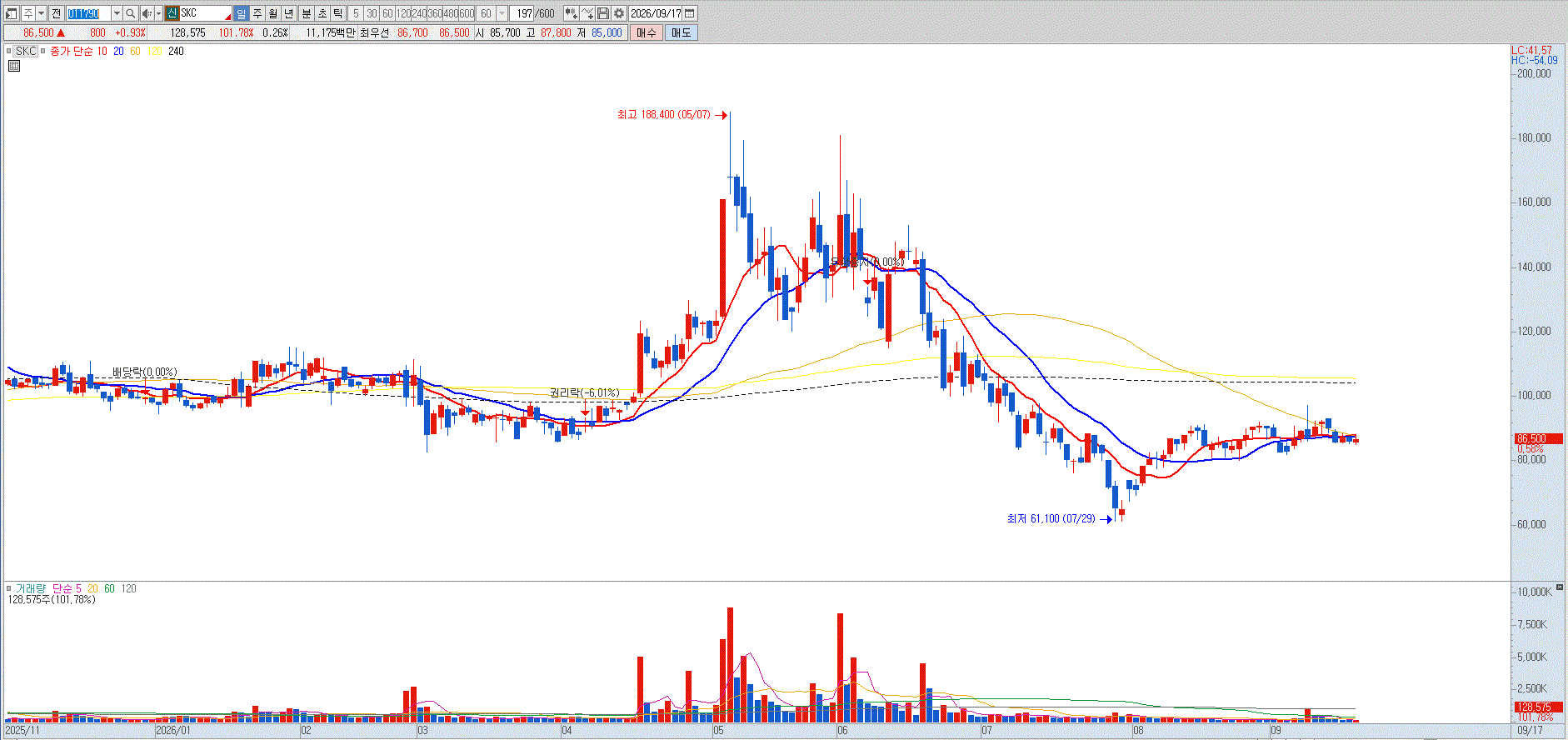Image resolution: width=1568 pixels, height=740 pixels.
Task: Click the 2026/09/17 date field
Action: 656,13
